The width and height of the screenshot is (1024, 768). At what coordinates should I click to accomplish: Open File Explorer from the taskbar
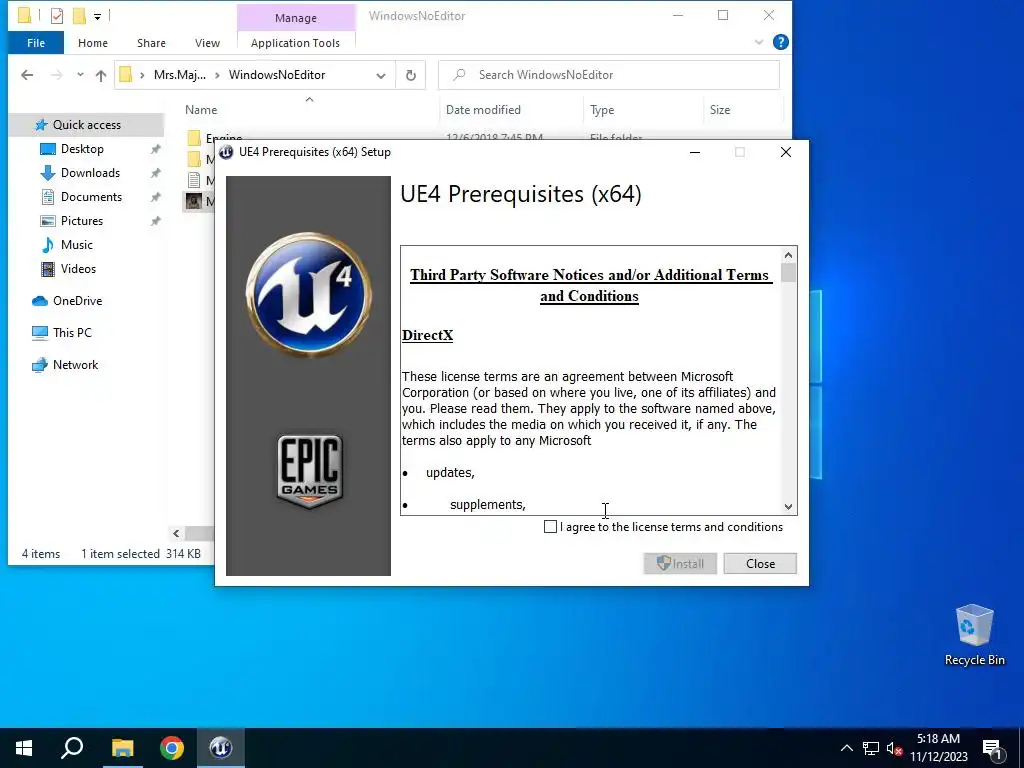coord(122,748)
